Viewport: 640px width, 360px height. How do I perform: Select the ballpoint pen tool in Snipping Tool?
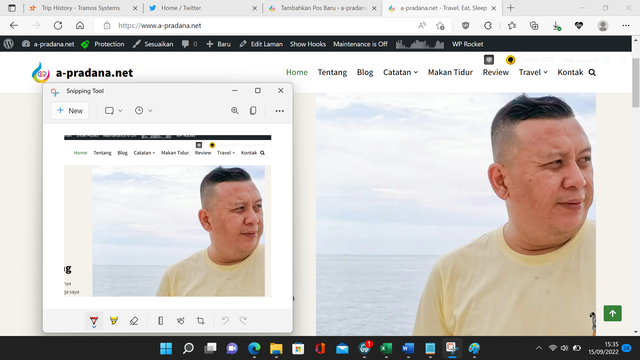point(94,321)
